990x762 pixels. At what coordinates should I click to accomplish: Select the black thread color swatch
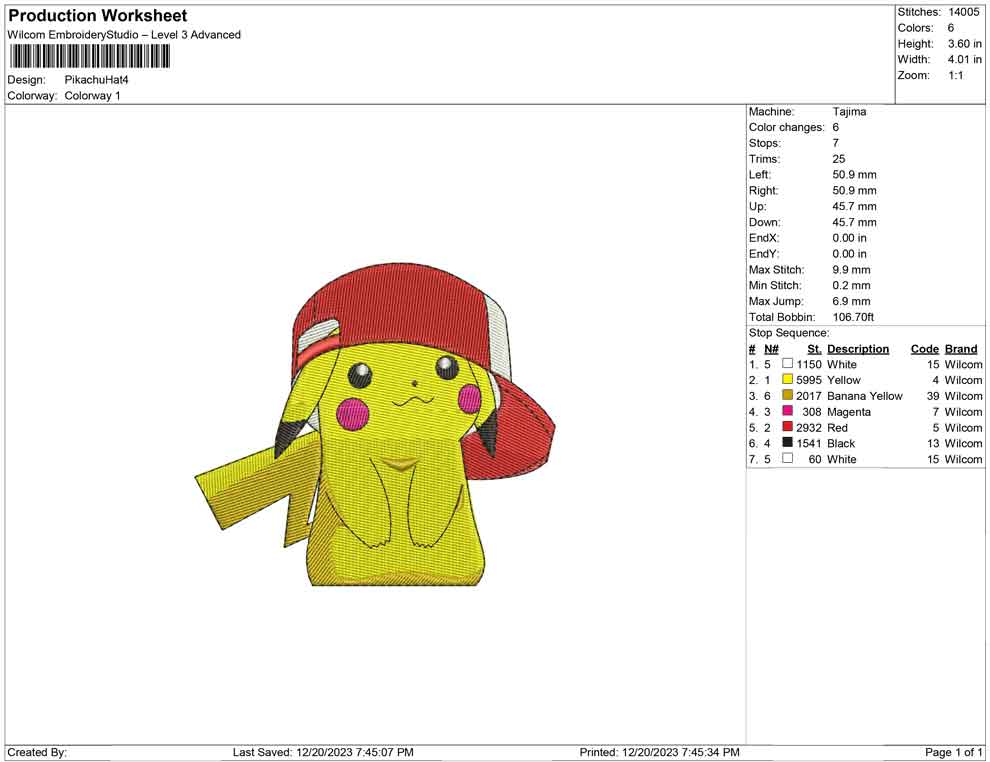pyautogui.click(x=787, y=443)
